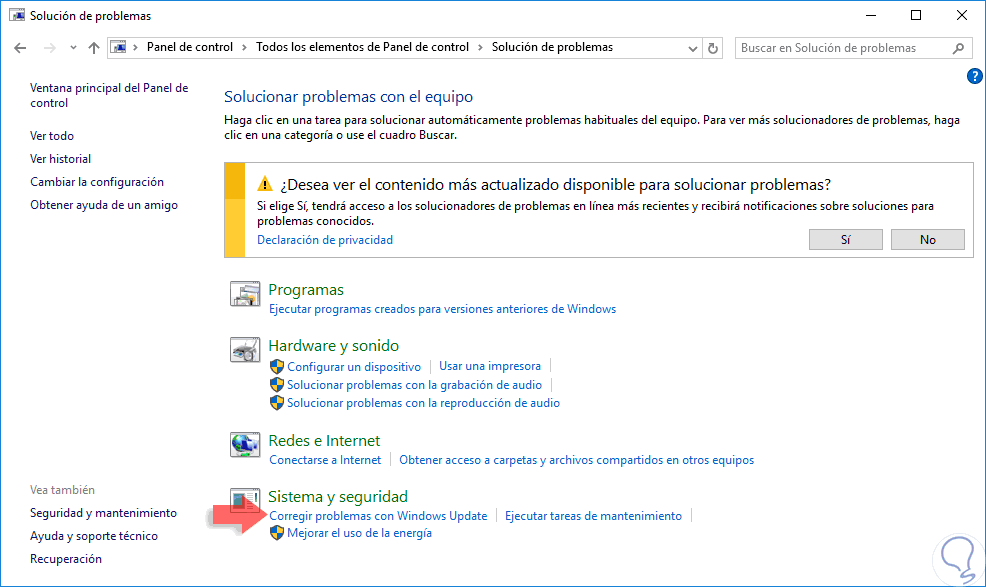The width and height of the screenshot is (986, 587).
Task: Open Seguridad y mantenimiento link
Action: coord(103,513)
